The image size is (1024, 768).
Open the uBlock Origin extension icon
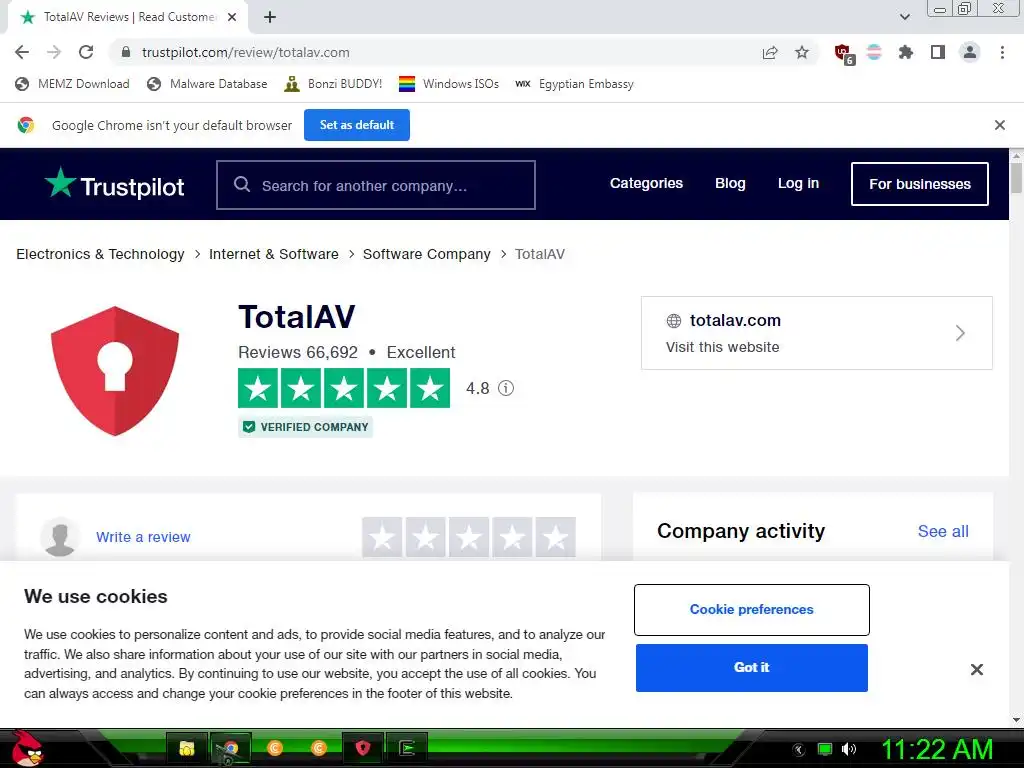click(x=844, y=54)
